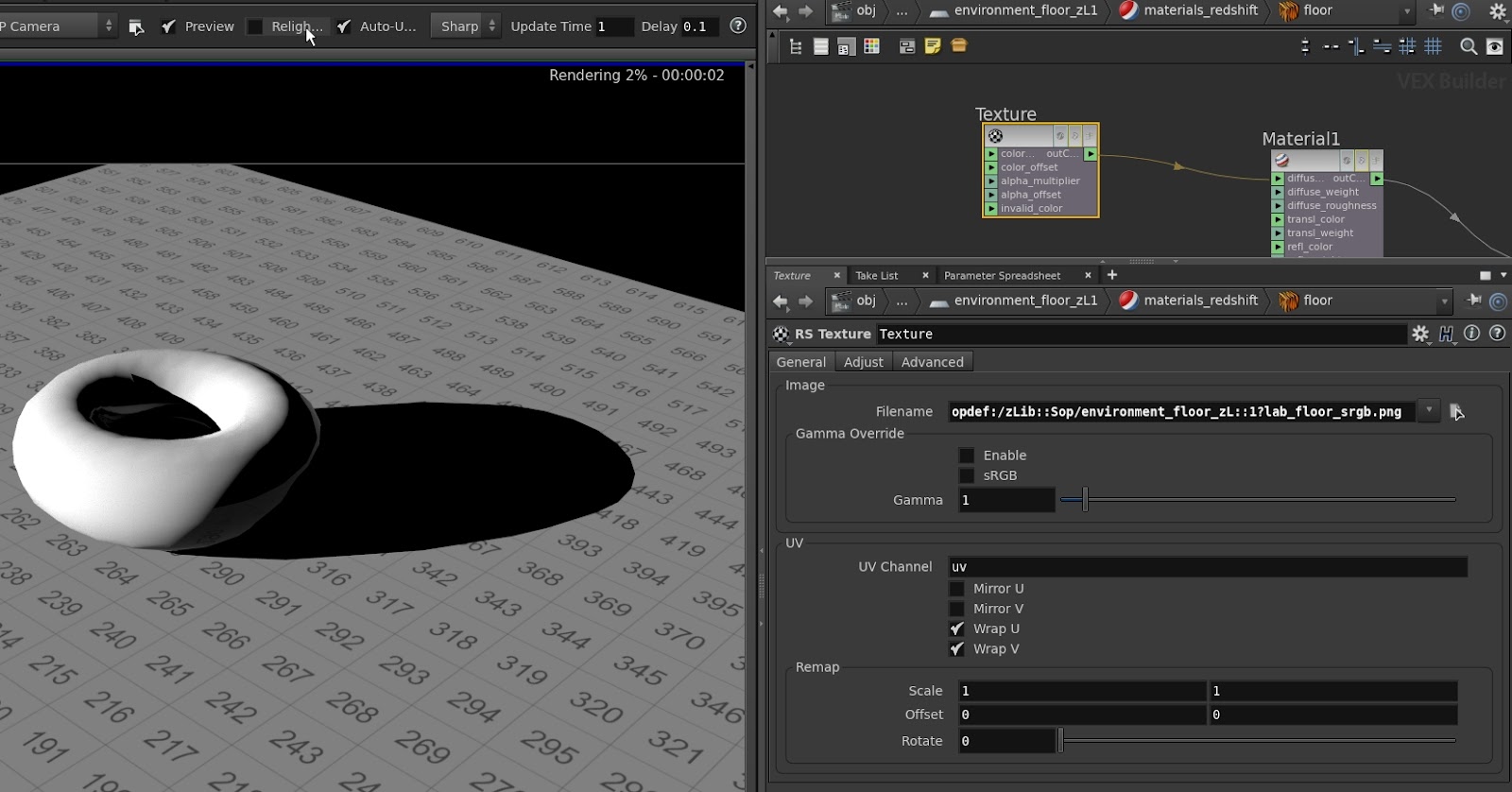Toggle the Preview checkbox
Viewport: 1512px width, 792px height.
(x=168, y=26)
